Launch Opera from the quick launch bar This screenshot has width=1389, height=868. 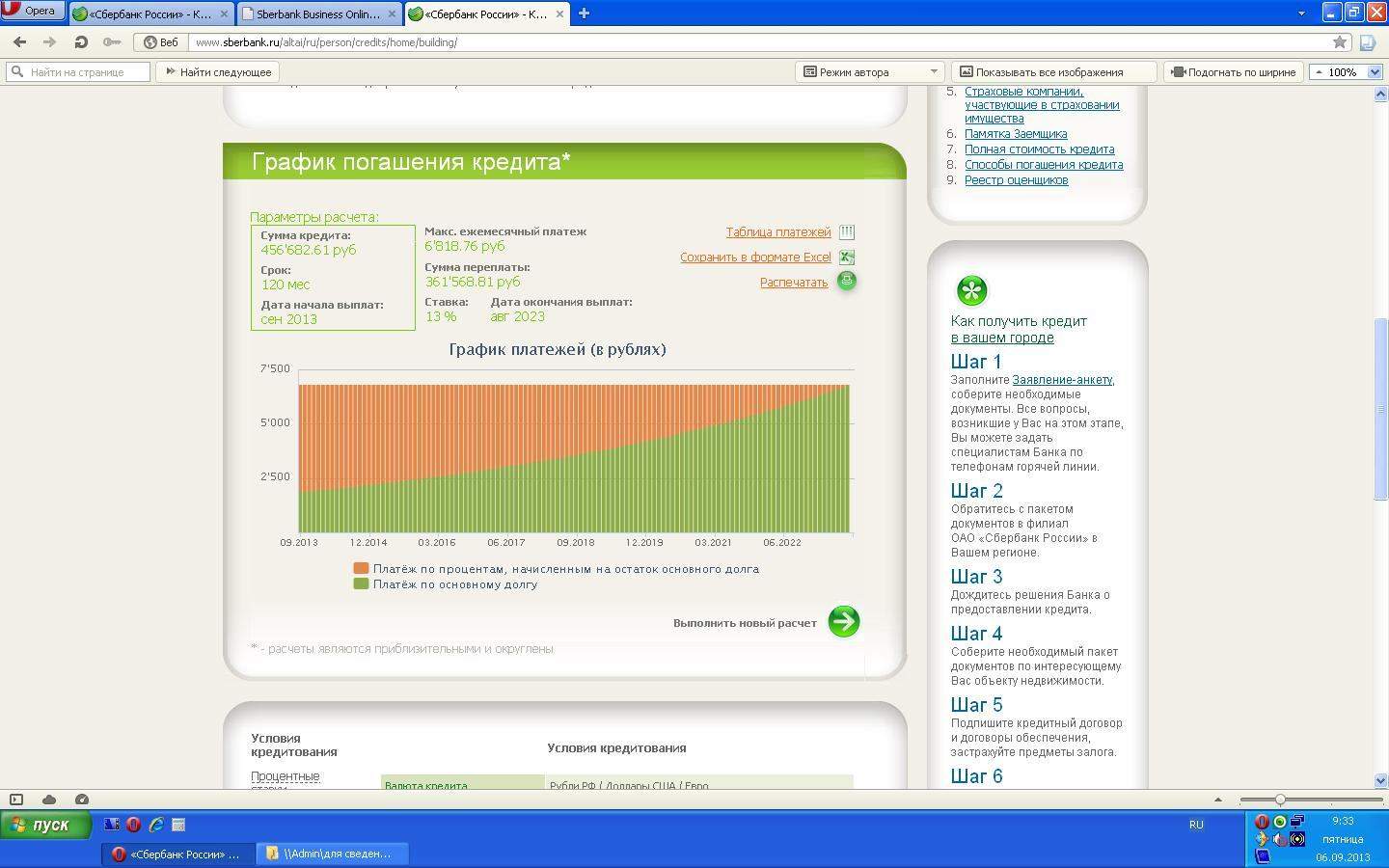pos(133,825)
